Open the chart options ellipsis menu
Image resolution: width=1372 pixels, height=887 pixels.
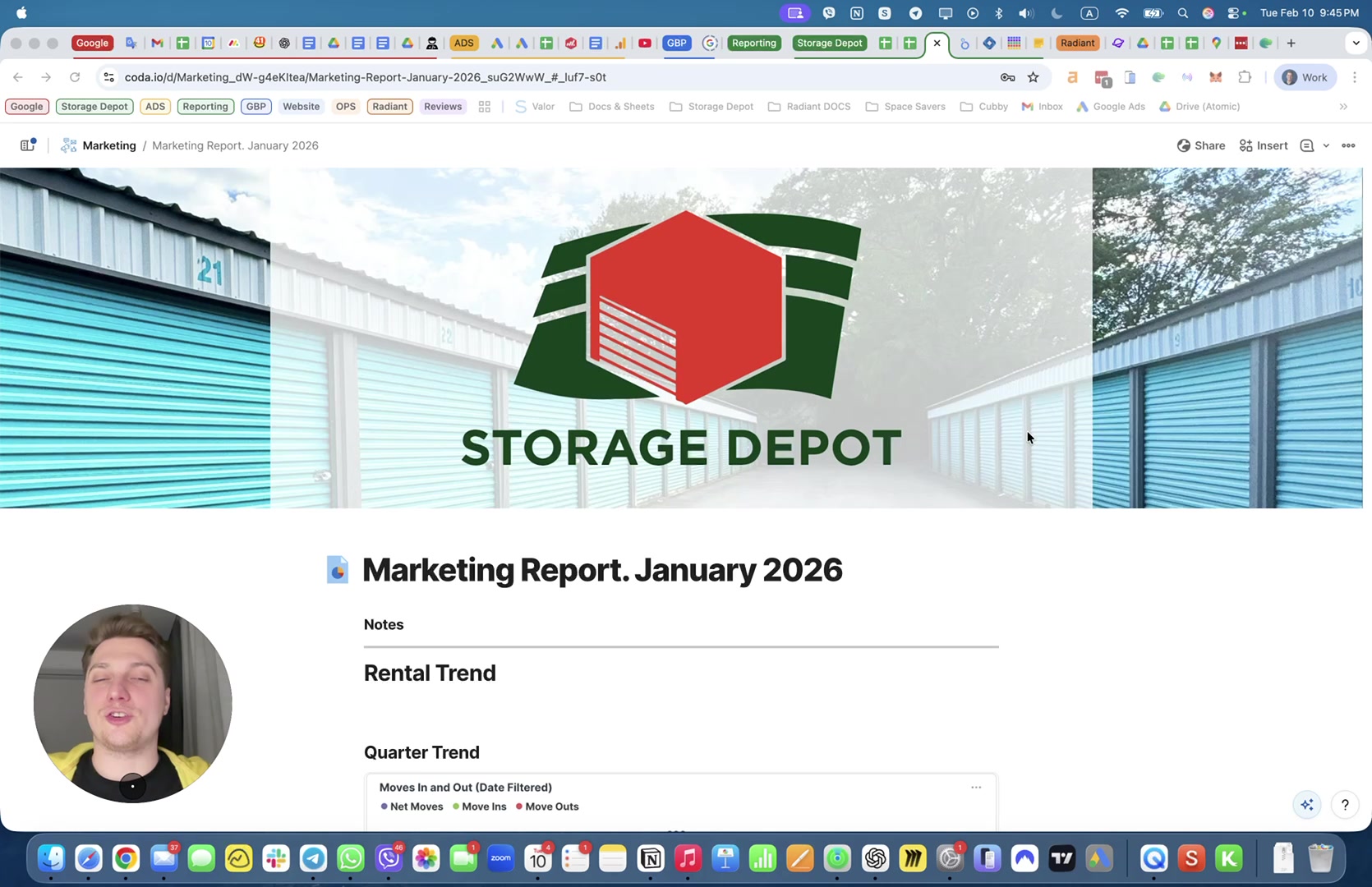(x=976, y=788)
